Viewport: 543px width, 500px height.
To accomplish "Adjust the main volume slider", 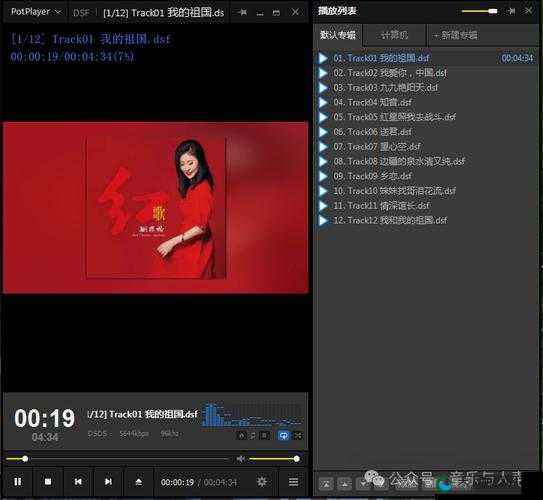I will [274, 459].
